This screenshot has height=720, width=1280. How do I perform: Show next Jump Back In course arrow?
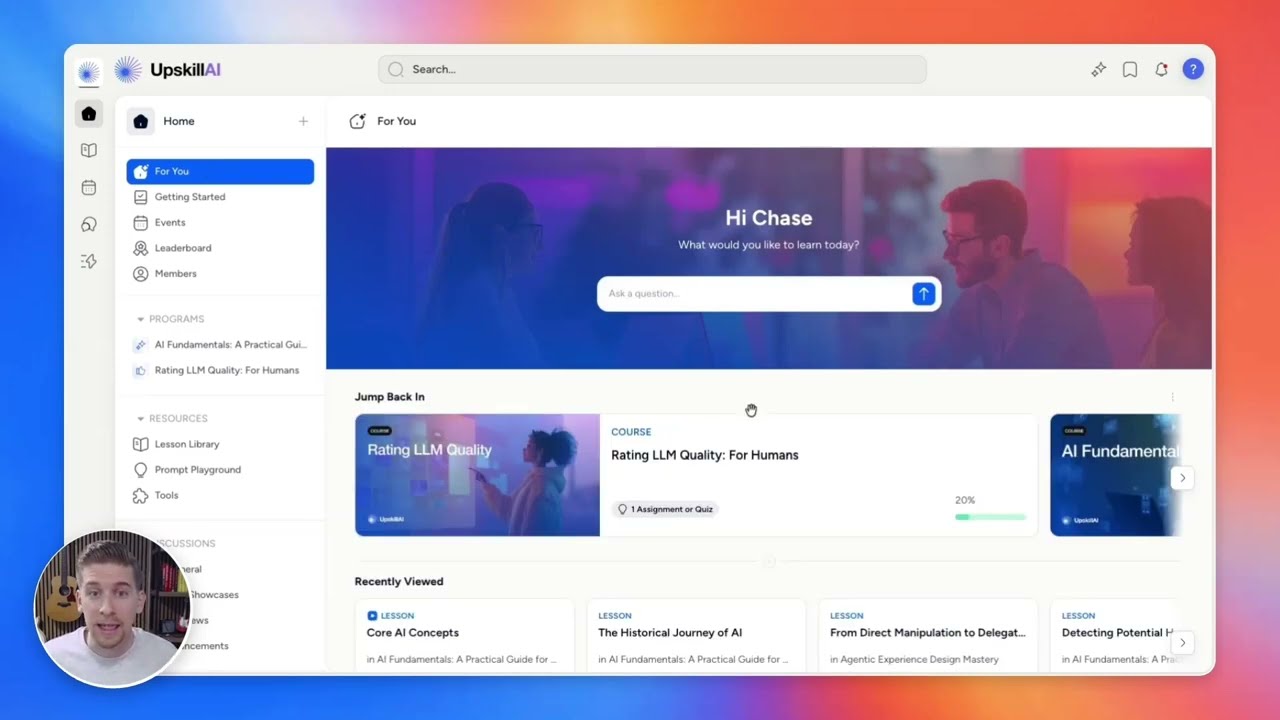pyautogui.click(x=1182, y=478)
